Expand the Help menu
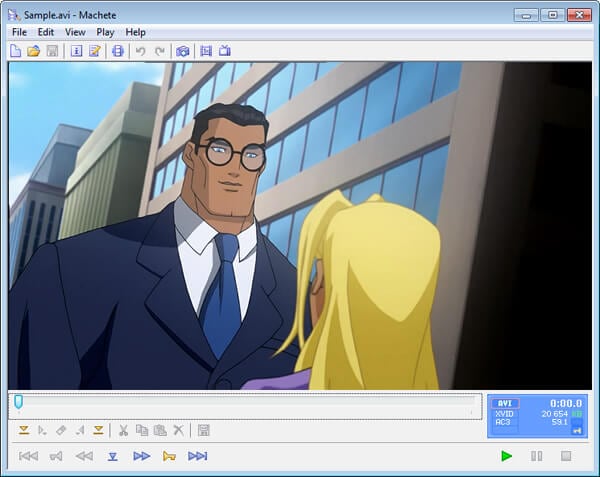This screenshot has height=477, width=600. point(135,32)
